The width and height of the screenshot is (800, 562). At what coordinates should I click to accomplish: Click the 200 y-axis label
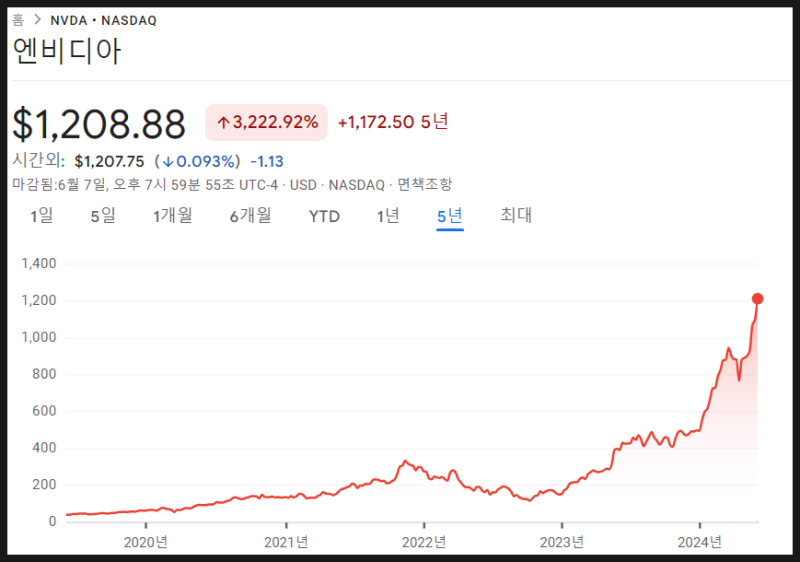click(44, 484)
